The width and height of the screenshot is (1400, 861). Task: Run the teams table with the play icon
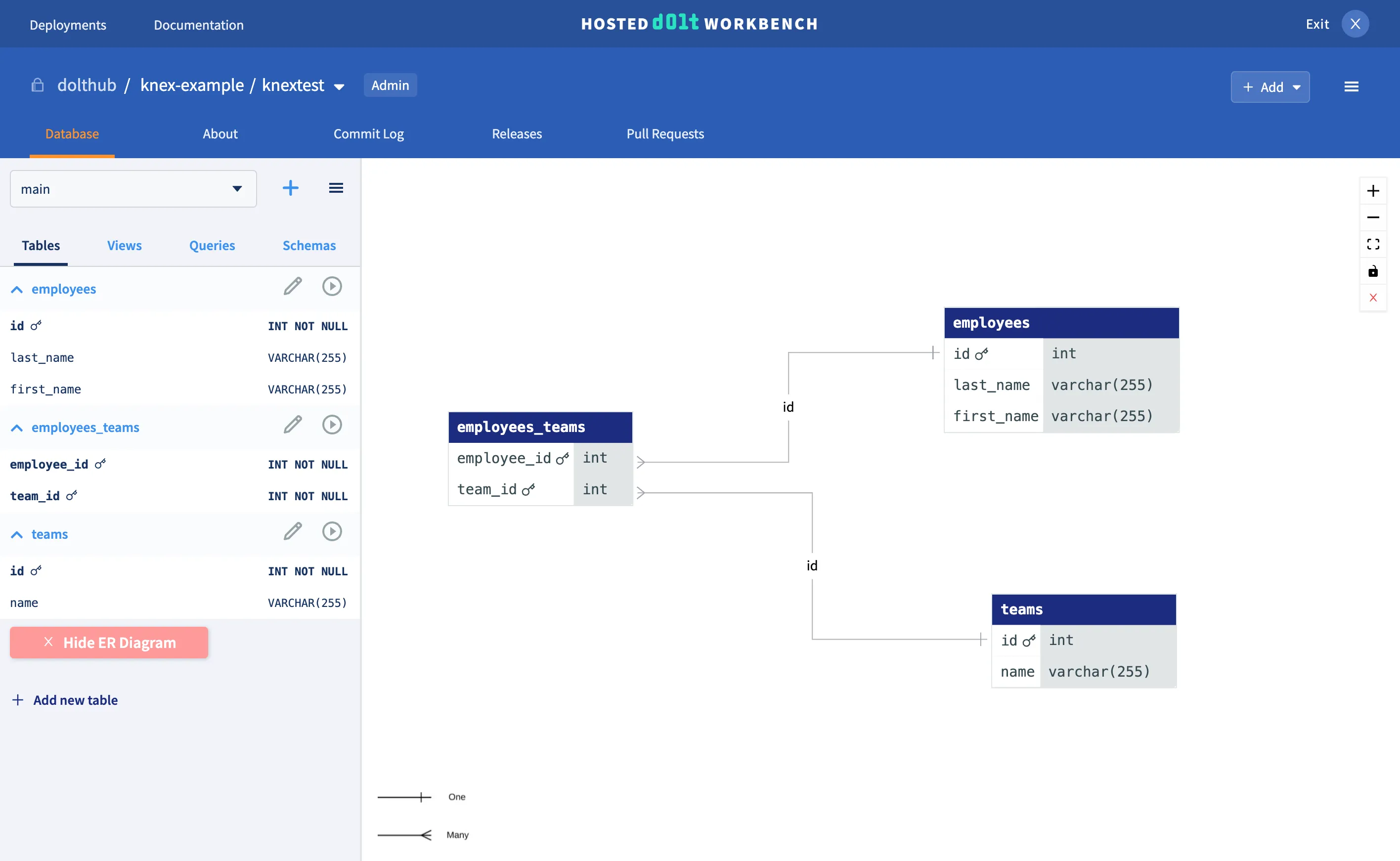point(332,531)
